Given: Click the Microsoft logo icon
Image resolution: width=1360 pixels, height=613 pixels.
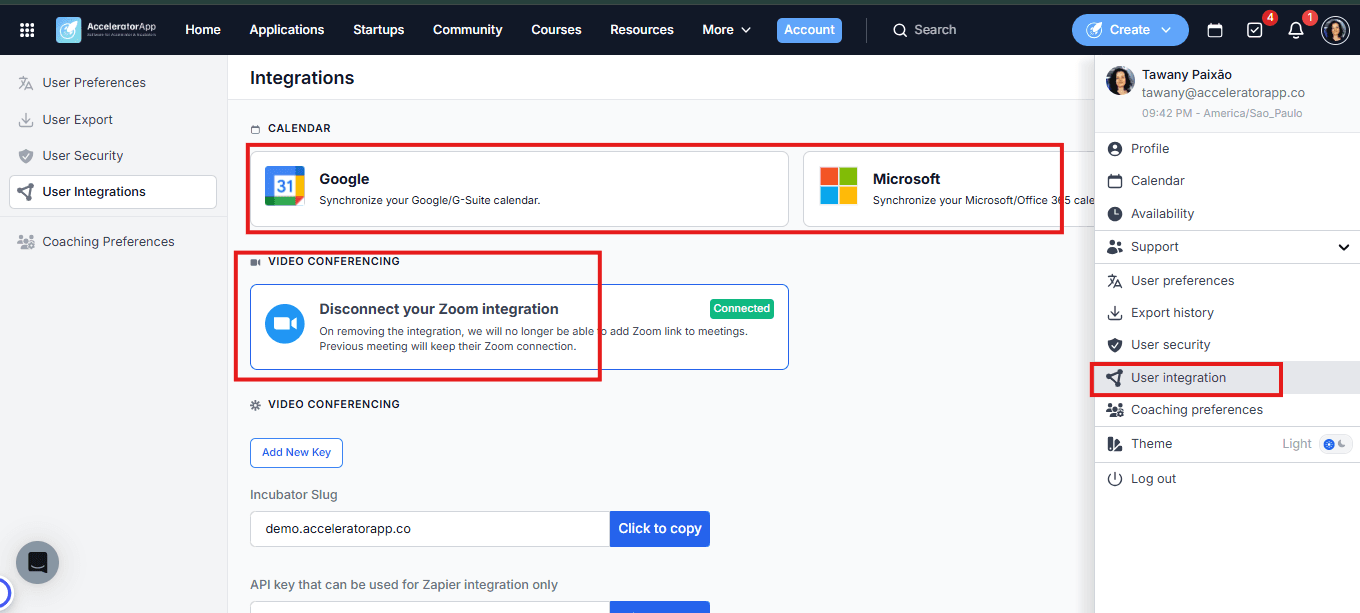Looking at the screenshot, I should 838,187.
